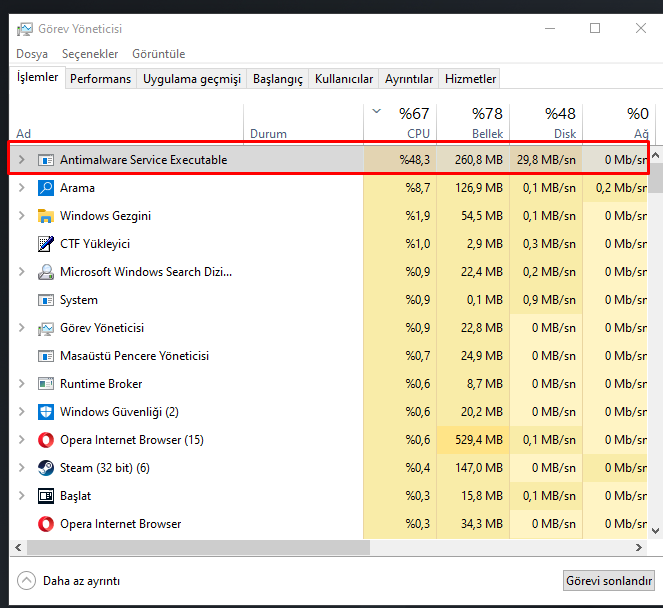
Task: Click the 29,8 MB/sn disk value
Action: pos(546,160)
